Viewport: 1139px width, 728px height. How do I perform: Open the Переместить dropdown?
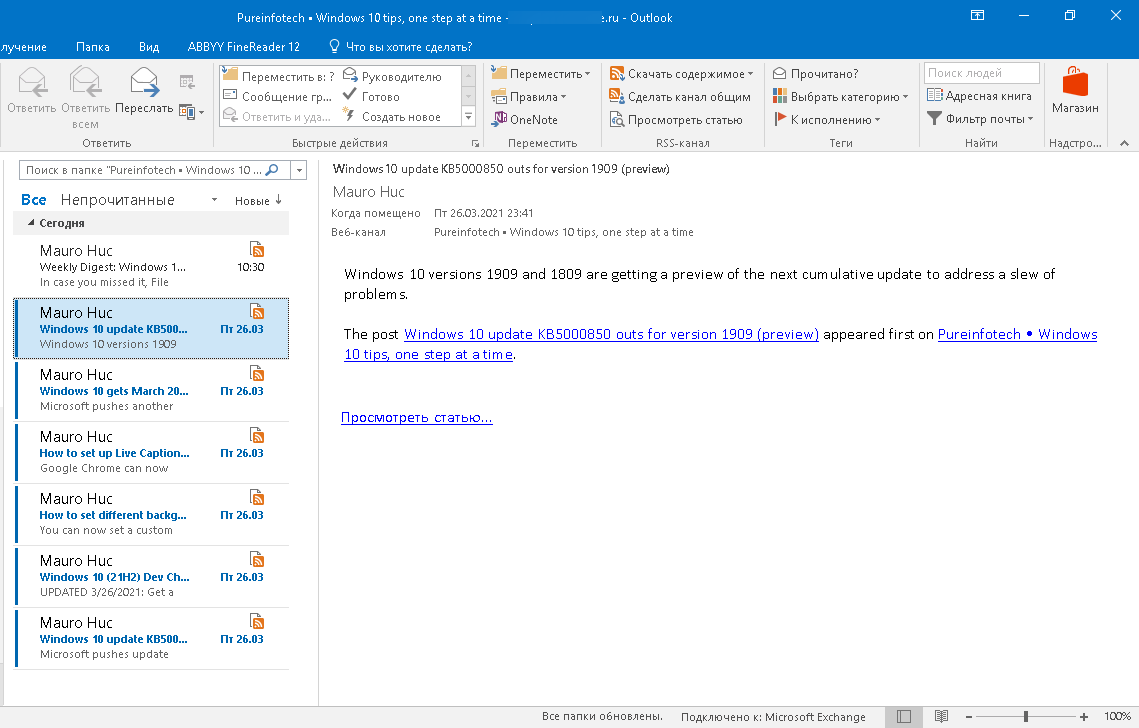(x=540, y=73)
